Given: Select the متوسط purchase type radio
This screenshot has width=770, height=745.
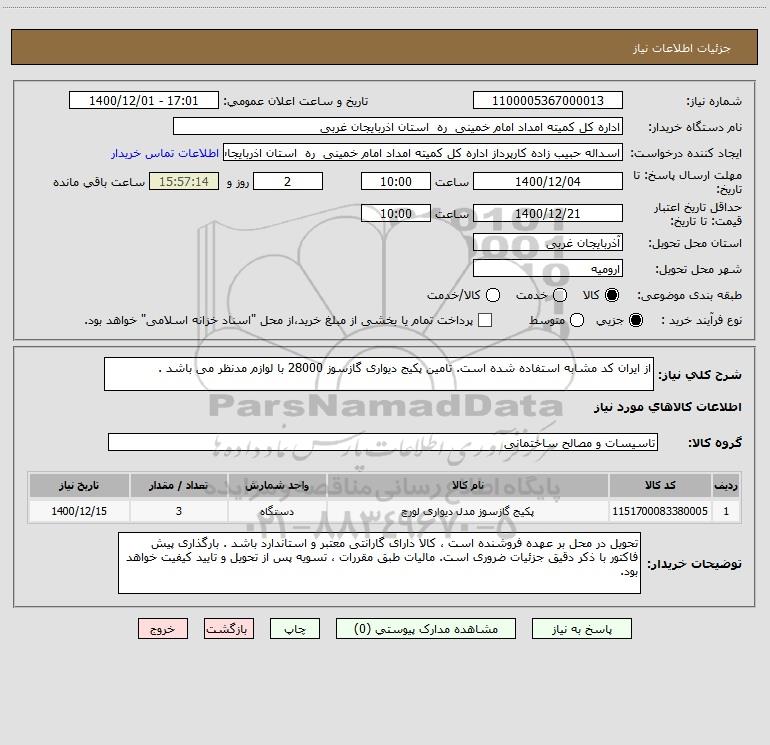Looking at the screenshot, I should [577, 320].
